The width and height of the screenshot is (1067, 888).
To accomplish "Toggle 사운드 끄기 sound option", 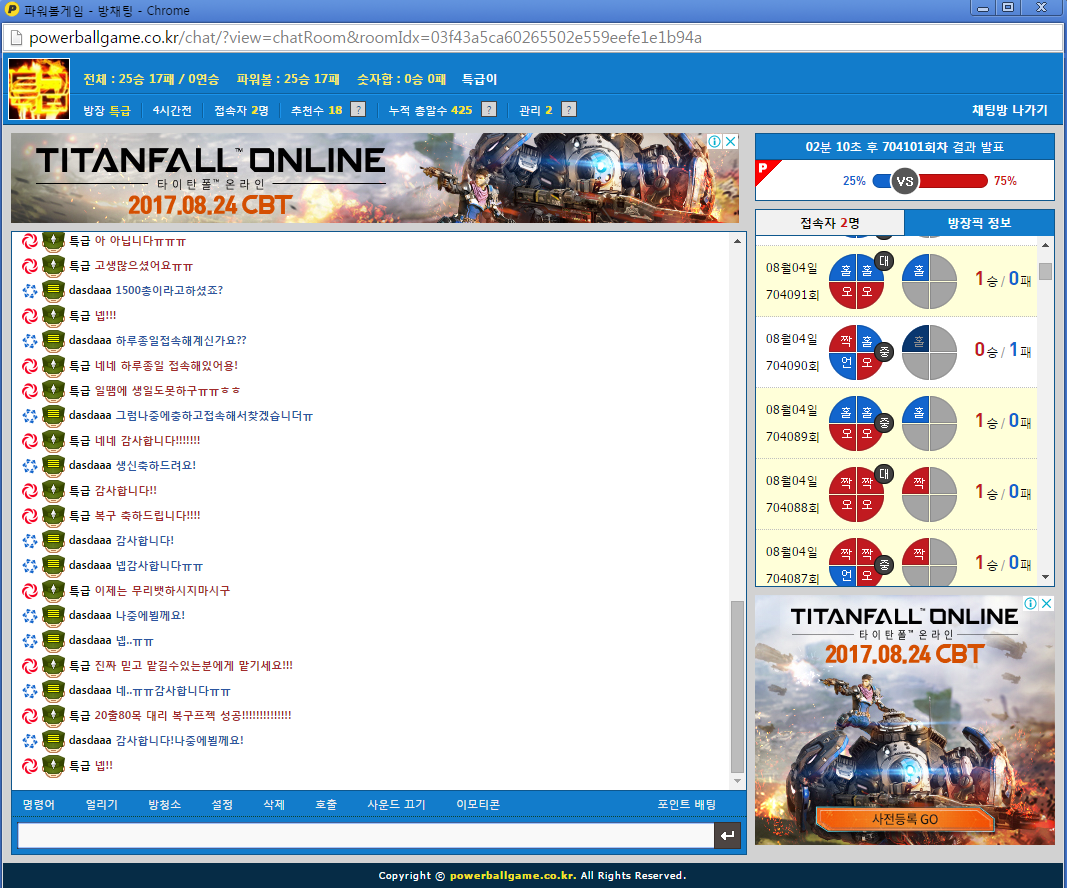I will click(x=396, y=804).
